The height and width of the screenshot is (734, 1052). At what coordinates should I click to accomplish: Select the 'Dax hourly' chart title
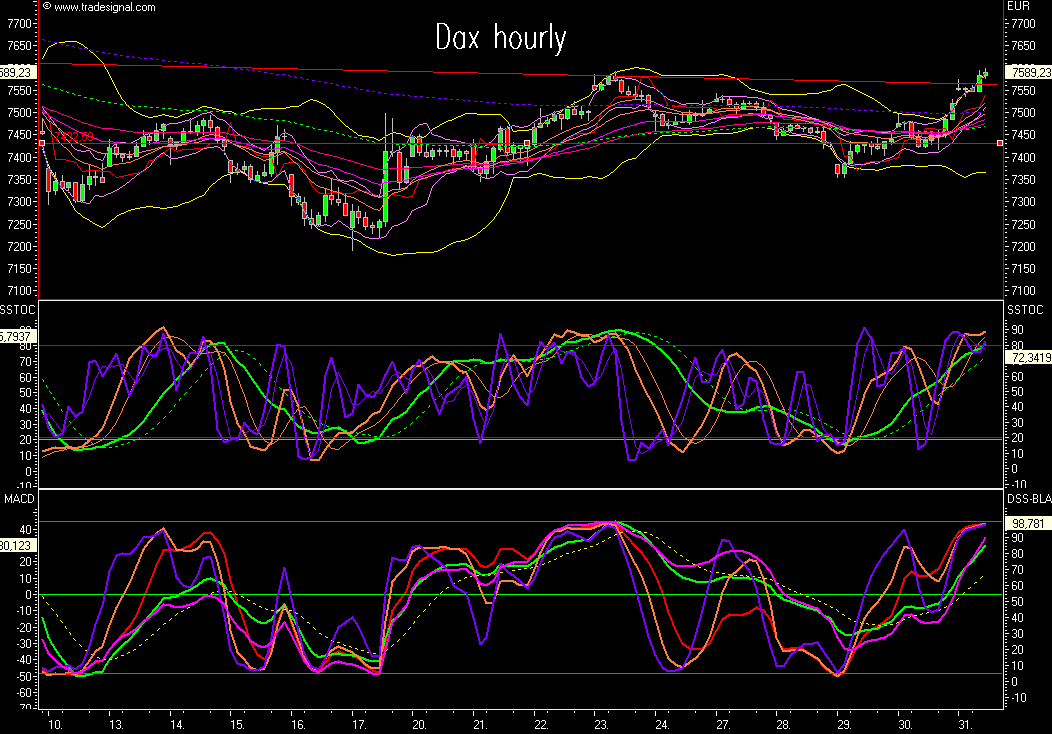(x=501, y=38)
